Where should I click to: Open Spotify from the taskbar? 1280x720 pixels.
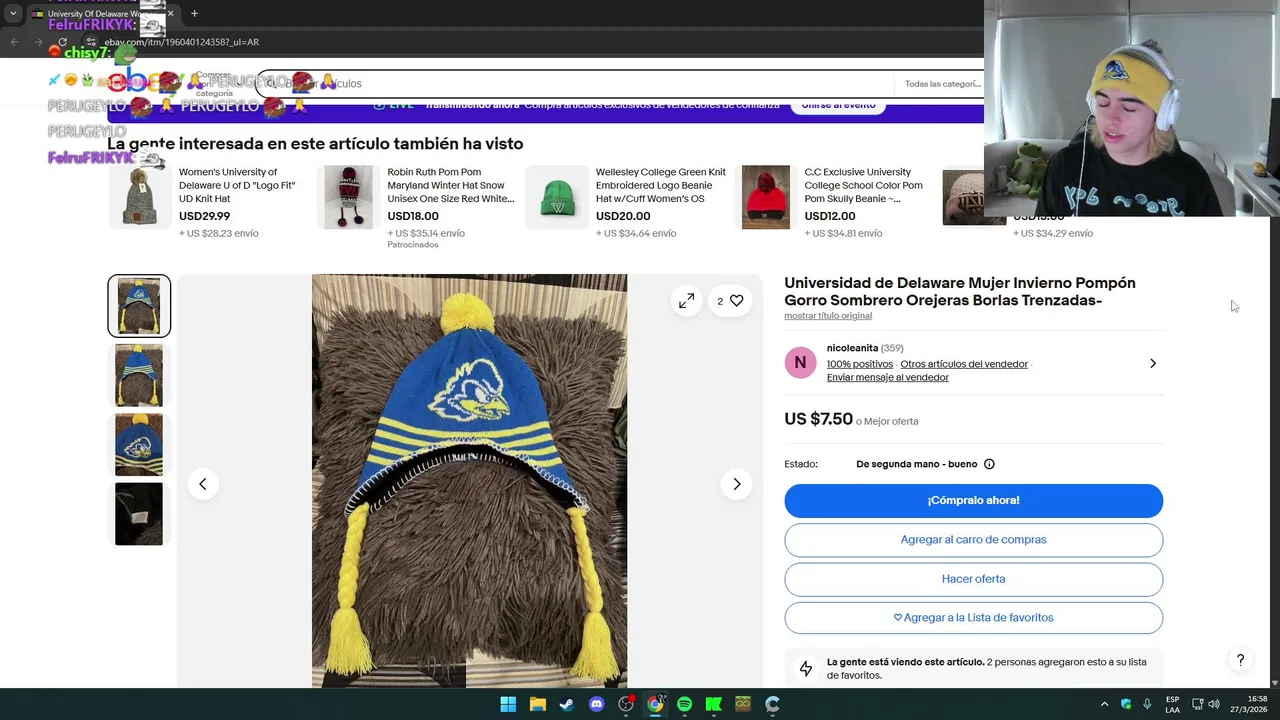684,704
